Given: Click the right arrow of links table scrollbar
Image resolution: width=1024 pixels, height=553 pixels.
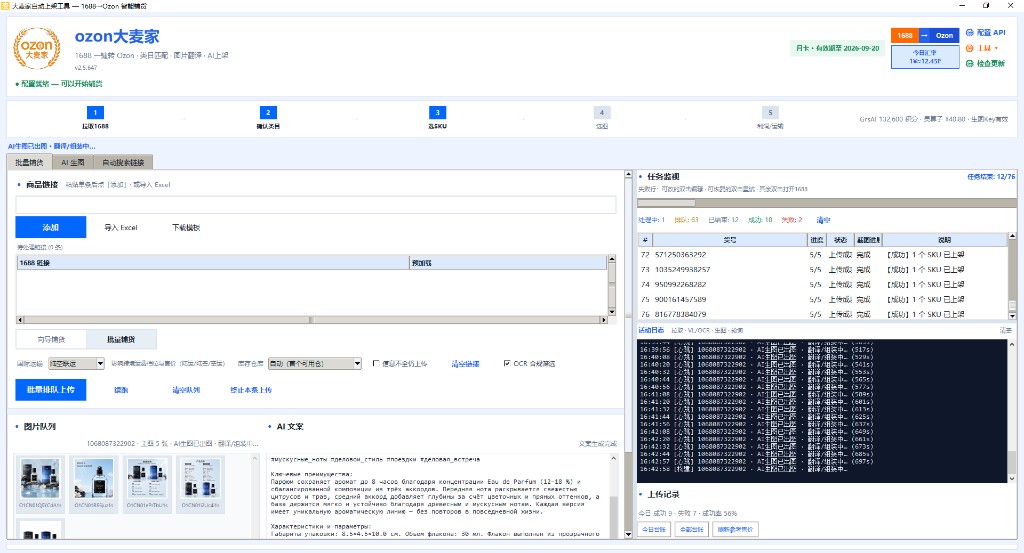Looking at the screenshot, I should pos(603,320).
